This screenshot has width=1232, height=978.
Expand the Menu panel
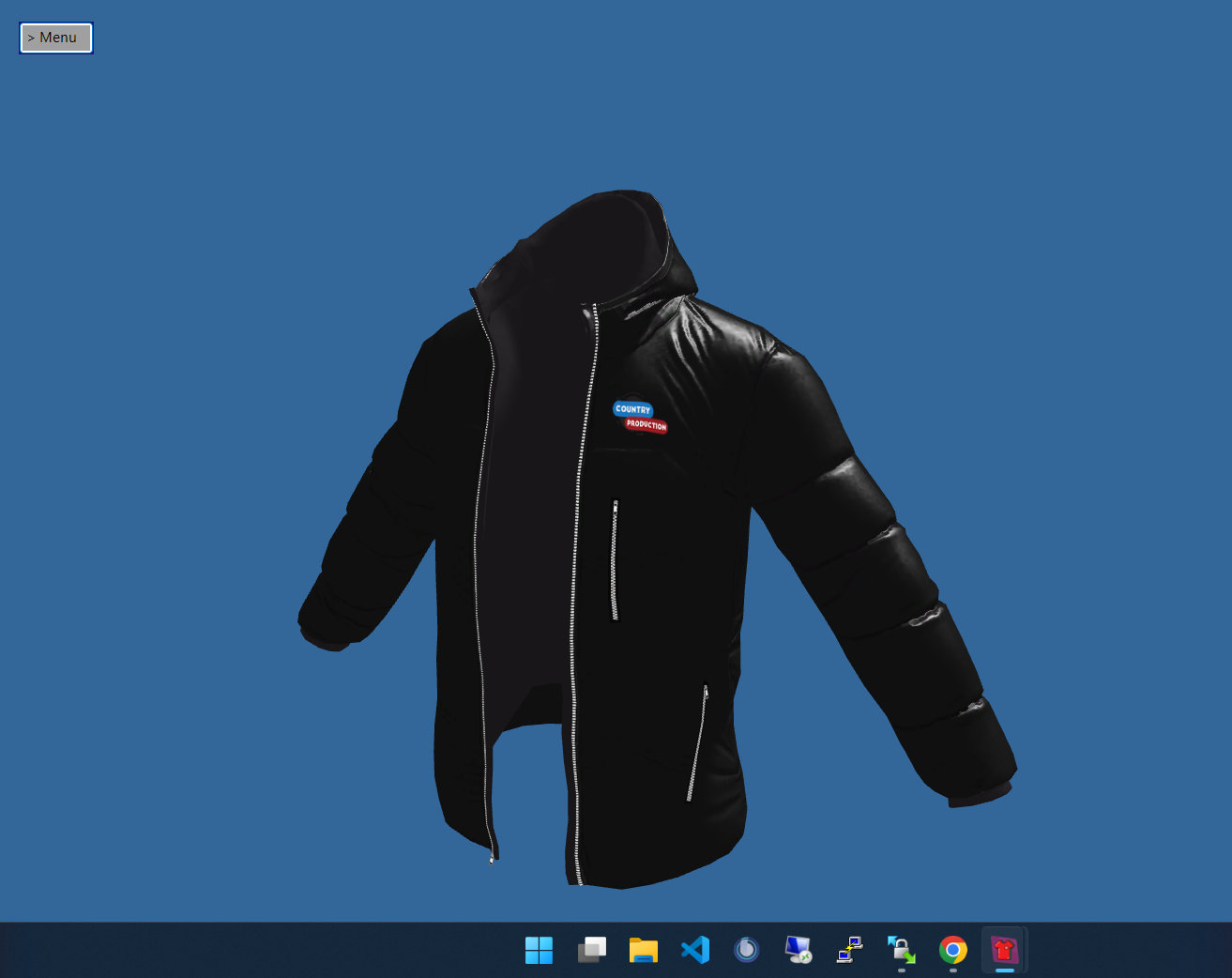[x=56, y=38]
